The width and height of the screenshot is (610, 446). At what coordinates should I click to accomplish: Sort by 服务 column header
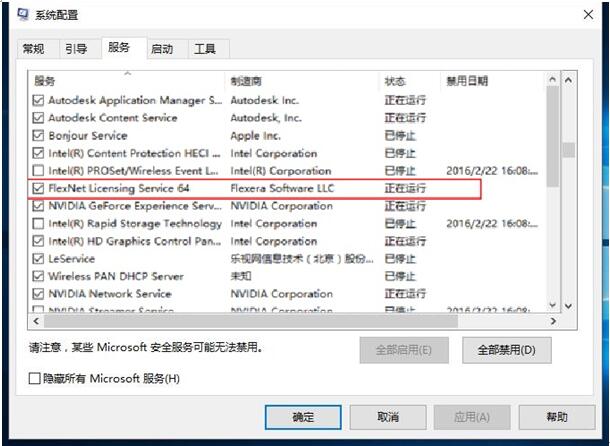[x=126, y=81]
